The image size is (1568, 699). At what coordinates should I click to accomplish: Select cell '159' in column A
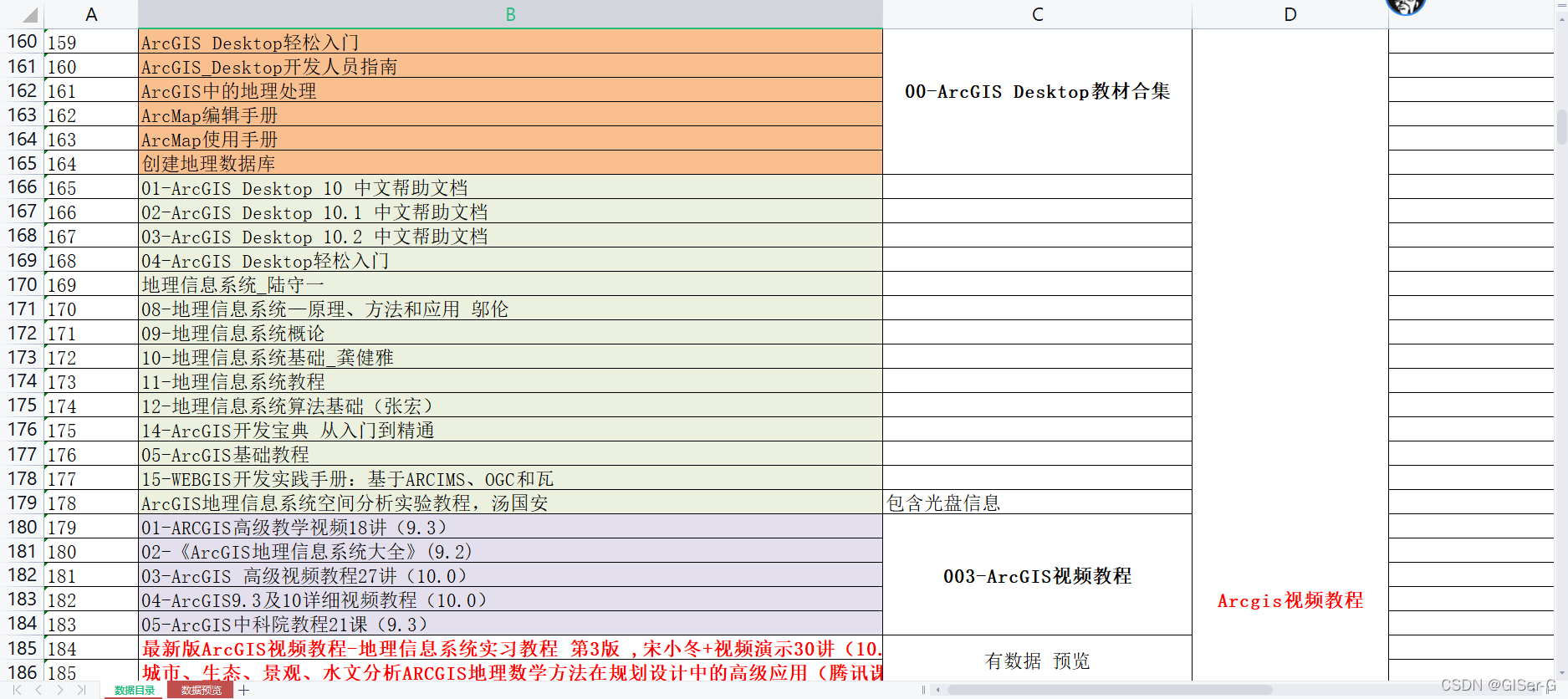pyautogui.click(x=91, y=42)
